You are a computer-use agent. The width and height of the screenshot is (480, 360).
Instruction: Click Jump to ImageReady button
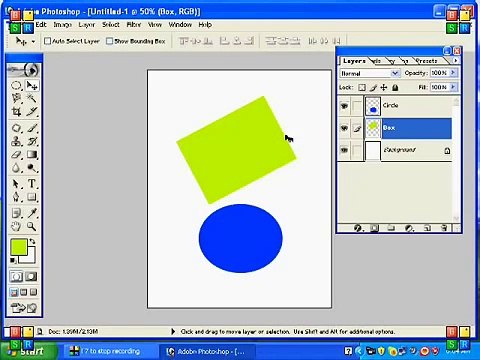tap(24, 308)
